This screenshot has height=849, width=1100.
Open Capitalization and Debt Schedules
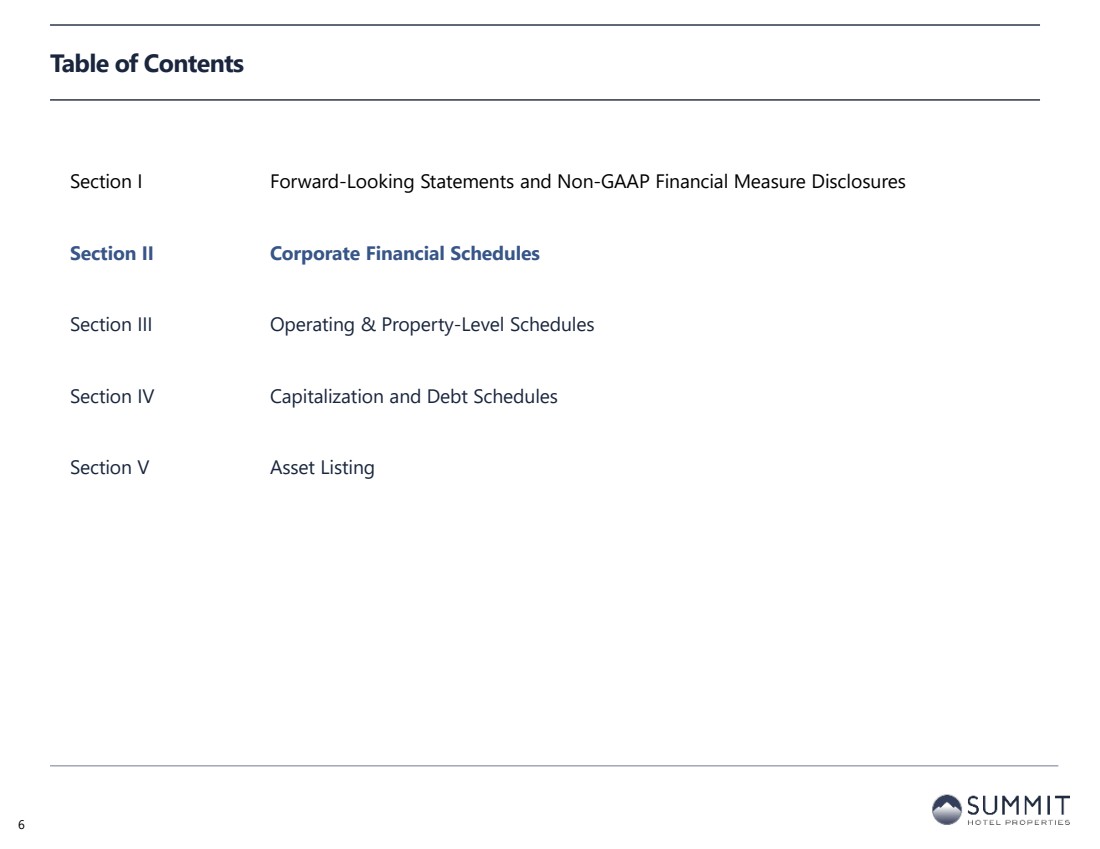pos(413,397)
